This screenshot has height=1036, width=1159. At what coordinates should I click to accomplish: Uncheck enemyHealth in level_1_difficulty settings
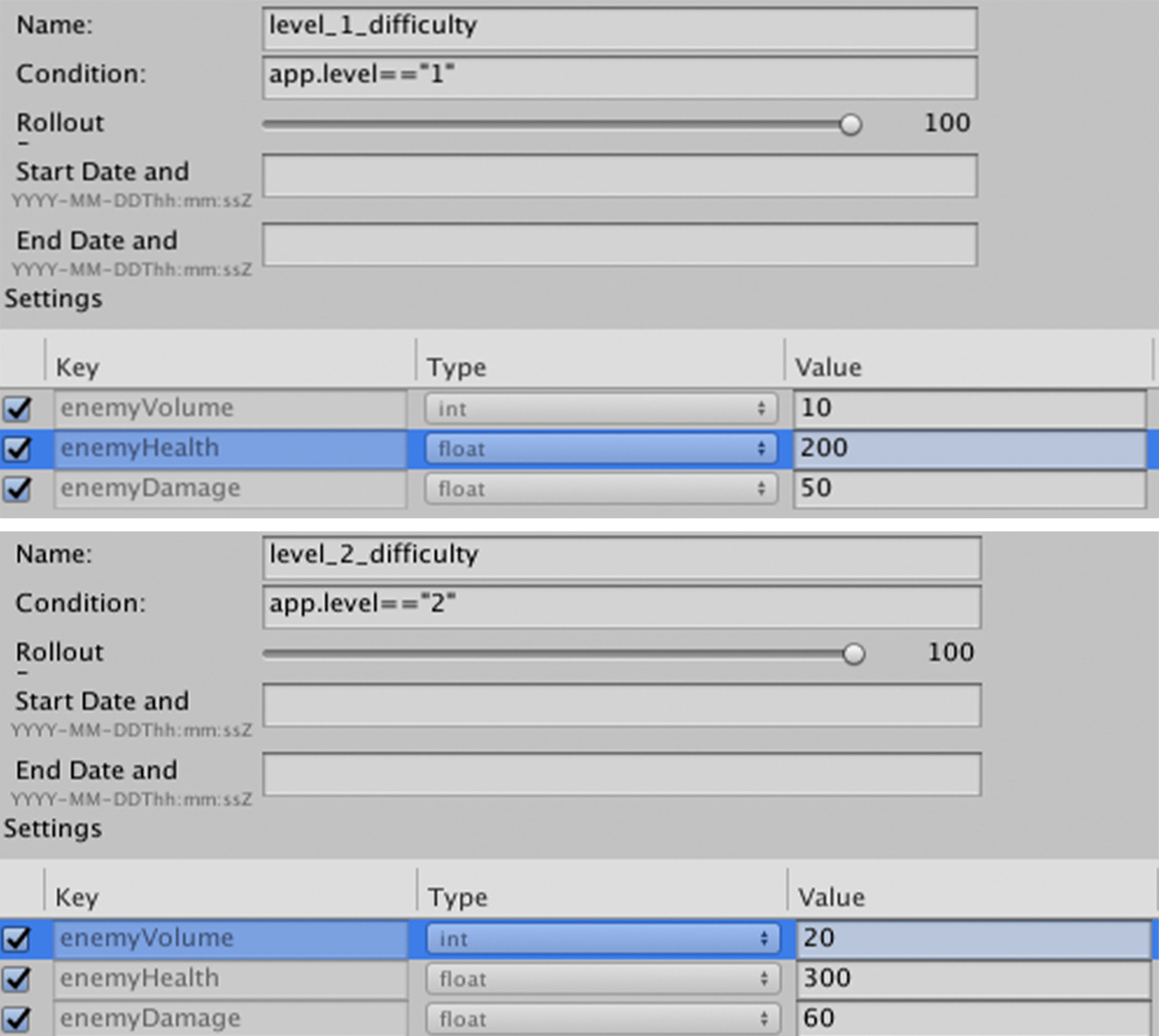[x=17, y=449]
